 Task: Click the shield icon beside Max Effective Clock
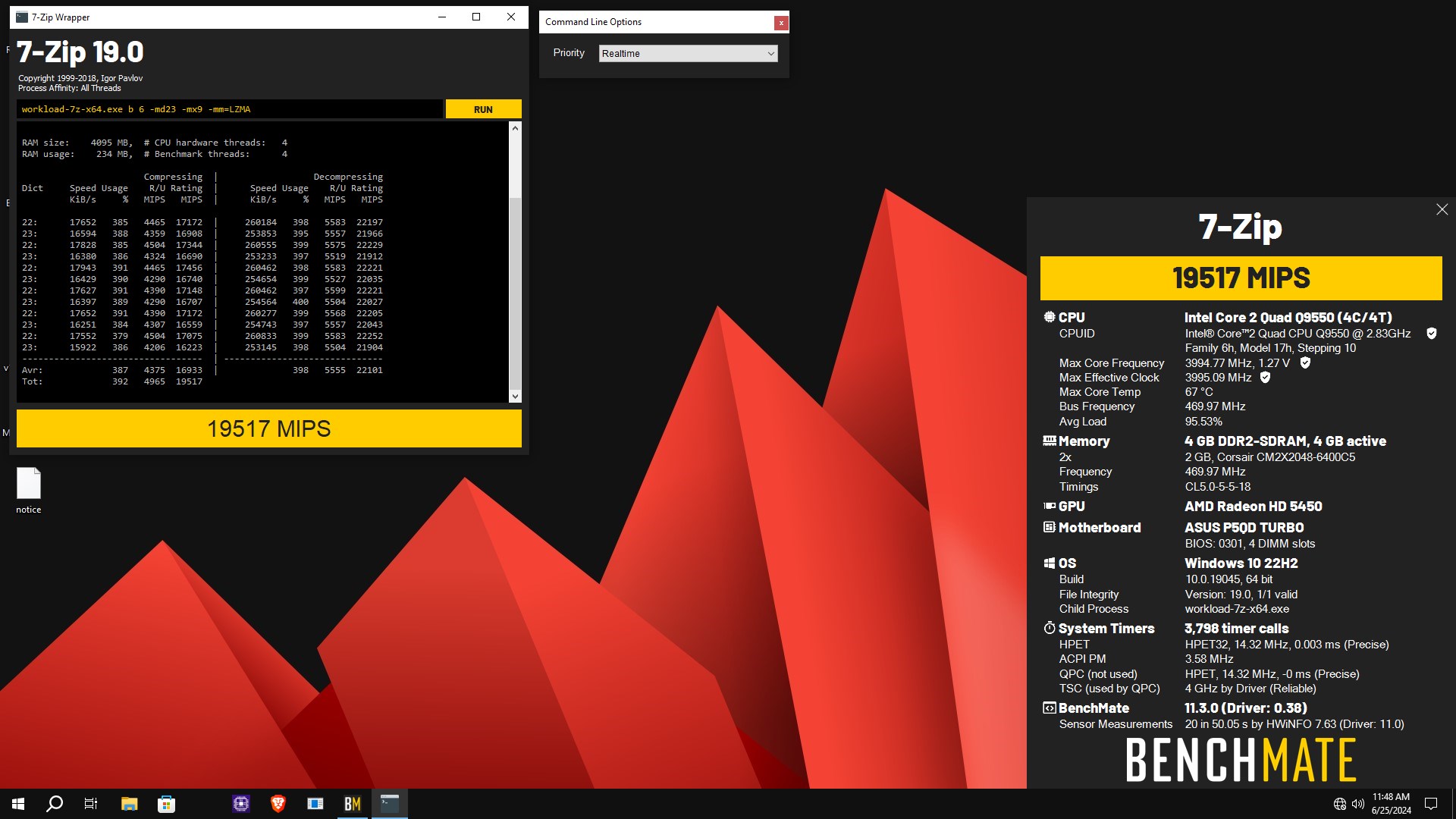click(x=1265, y=378)
